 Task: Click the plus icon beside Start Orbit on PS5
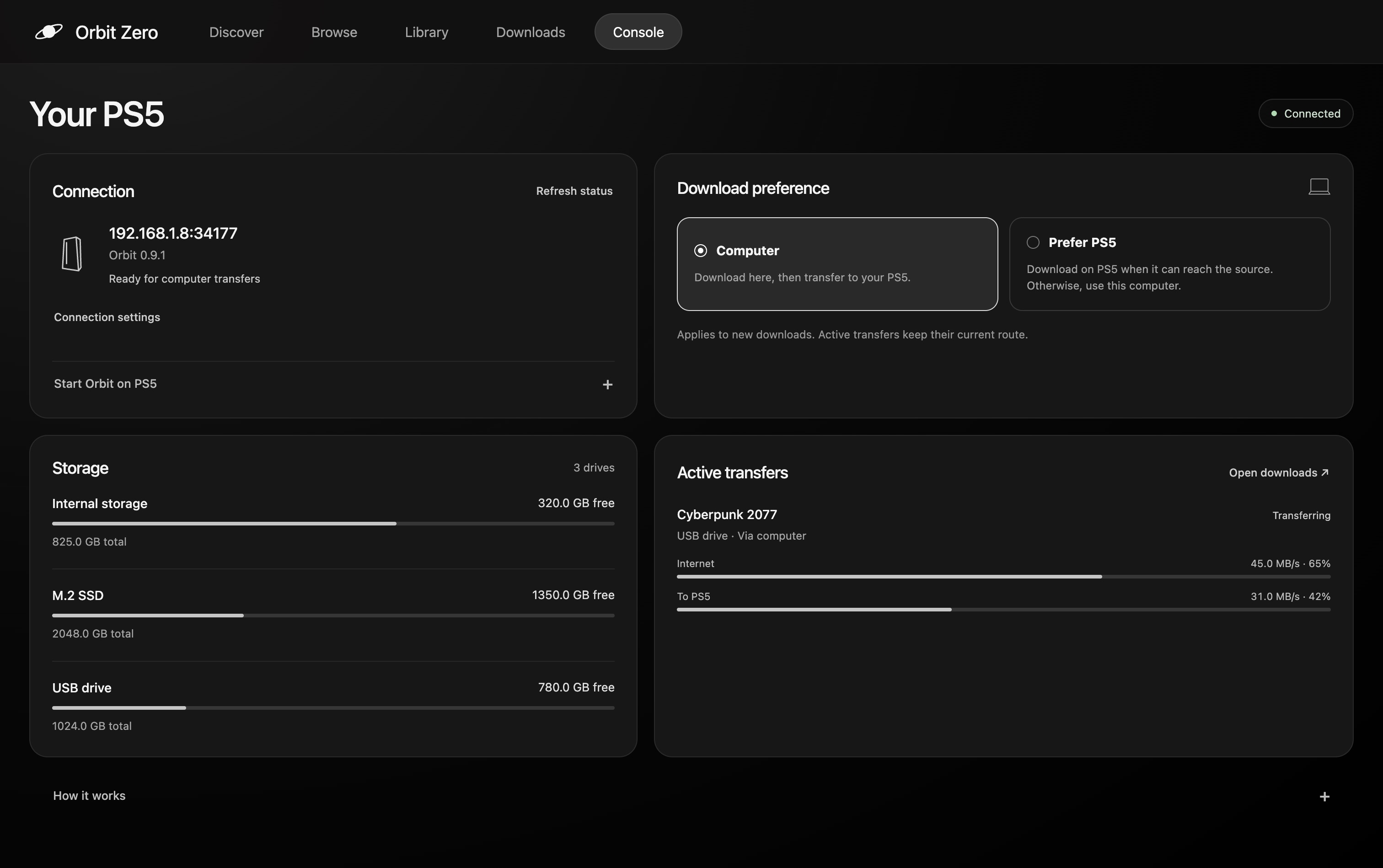pos(607,385)
